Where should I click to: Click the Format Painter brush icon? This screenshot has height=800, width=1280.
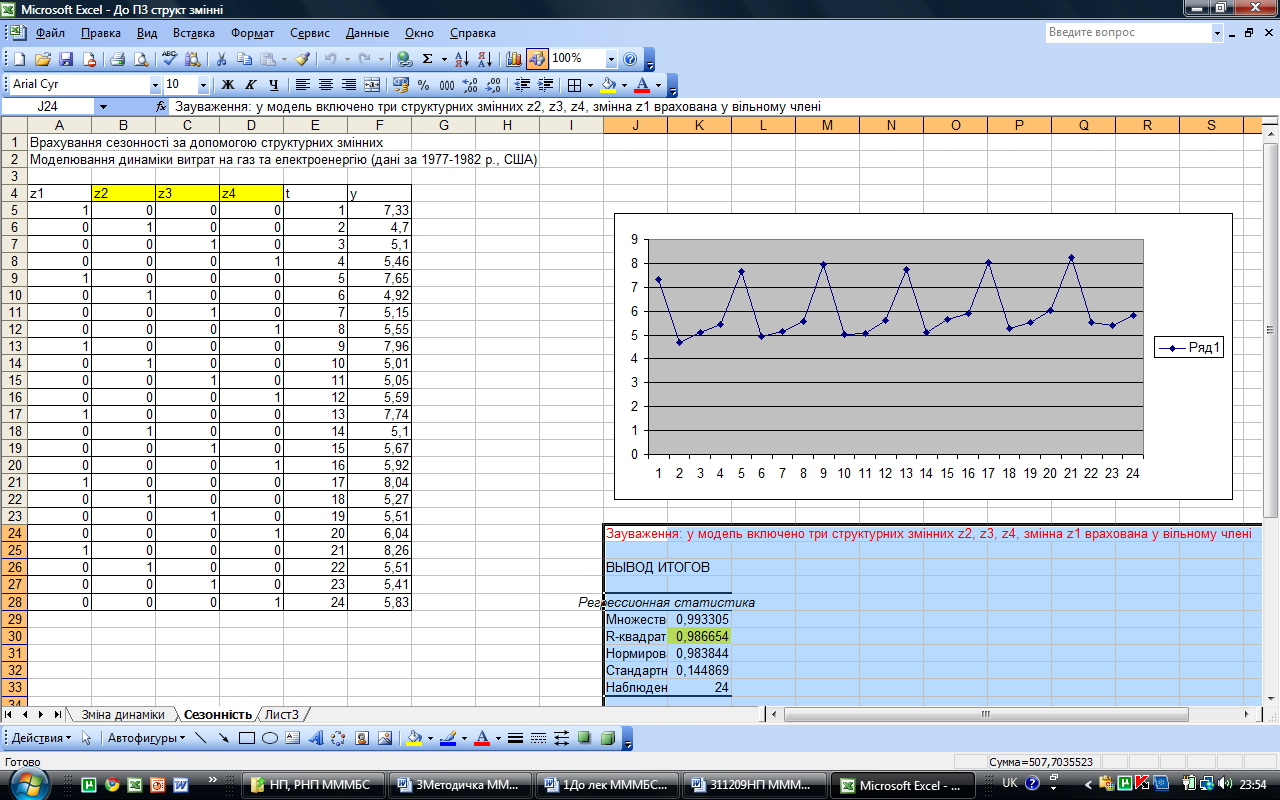(x=303, y=59)
